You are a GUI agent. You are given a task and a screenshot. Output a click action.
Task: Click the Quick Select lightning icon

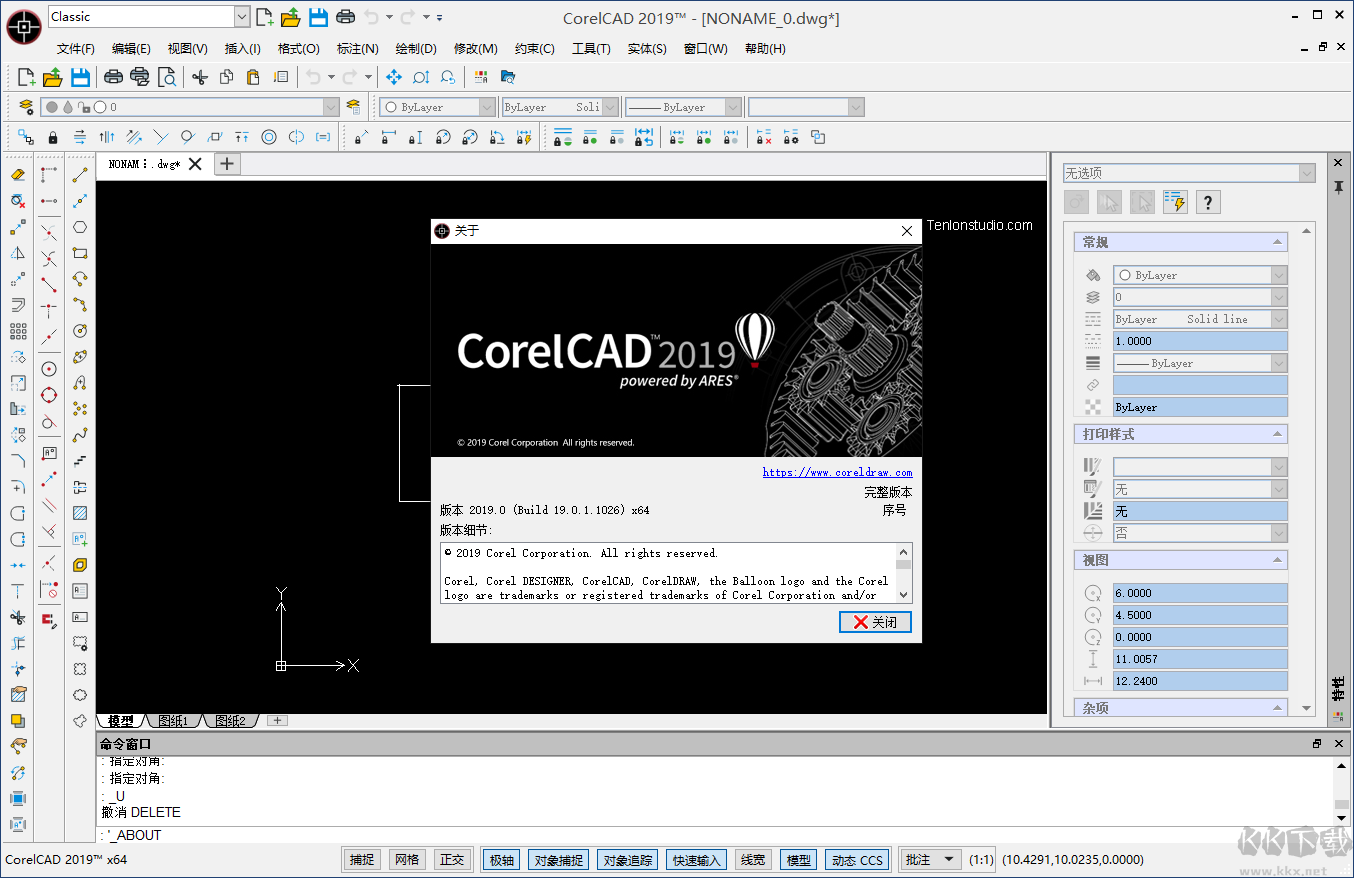[1174, 202]
